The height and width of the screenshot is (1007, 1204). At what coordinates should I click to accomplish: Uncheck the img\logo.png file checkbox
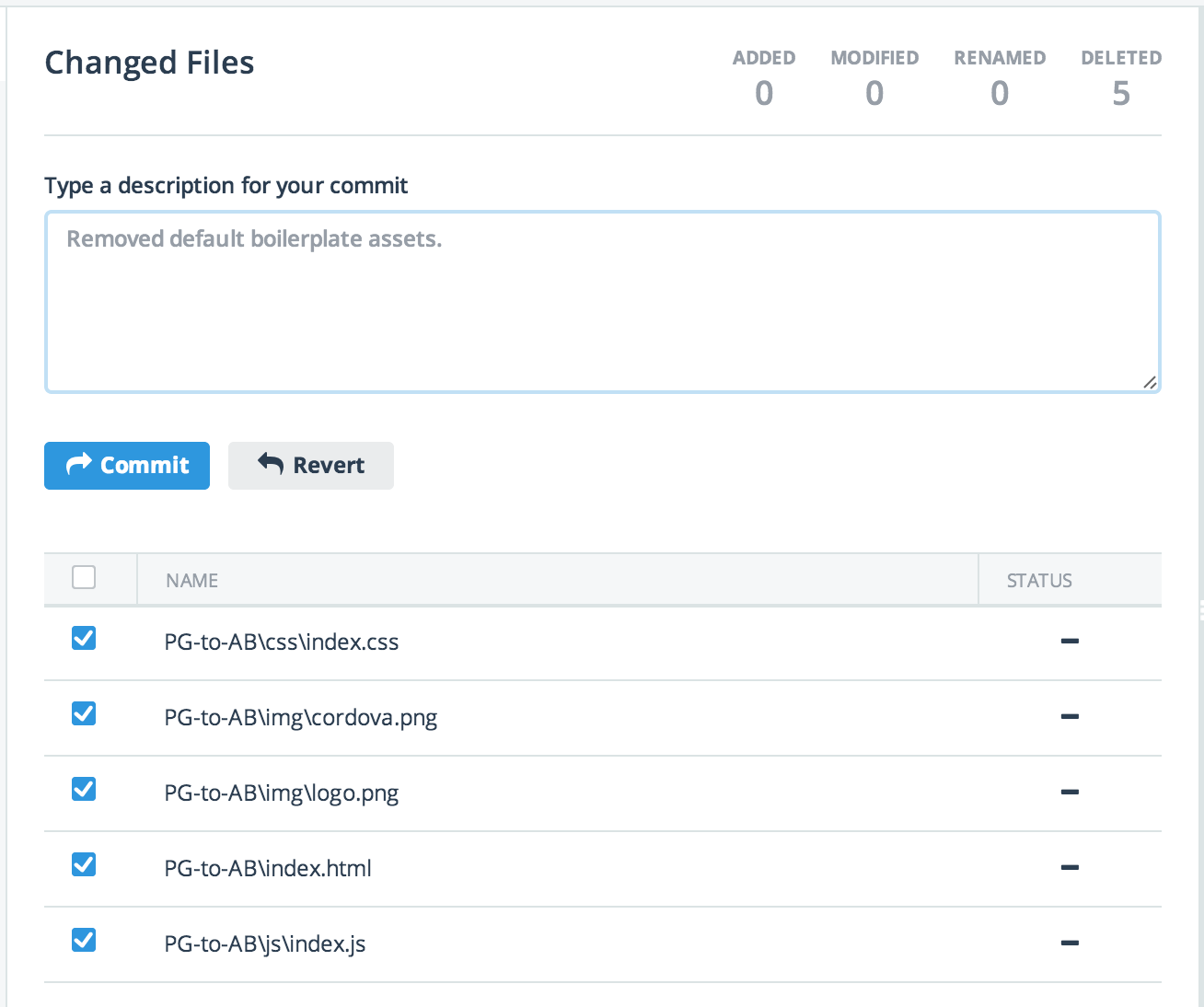click(x=84, y=789)
